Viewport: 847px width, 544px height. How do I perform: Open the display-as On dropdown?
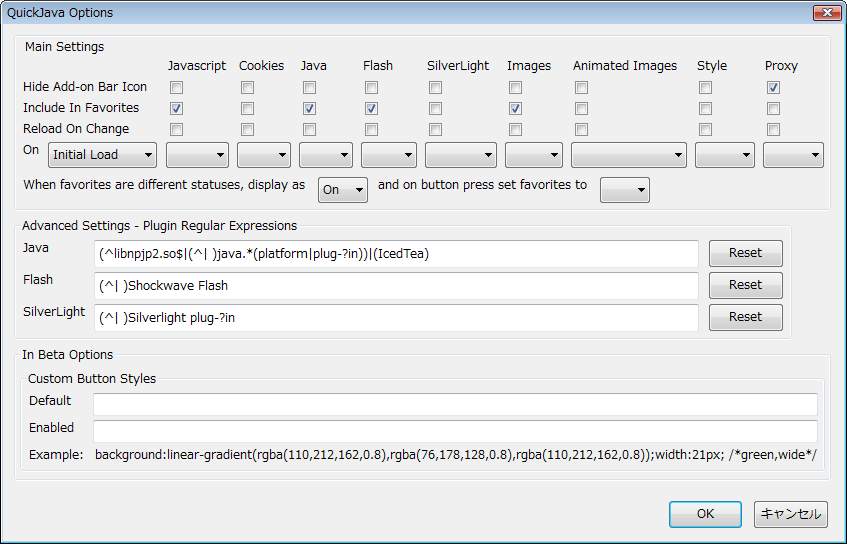point(343,190)
